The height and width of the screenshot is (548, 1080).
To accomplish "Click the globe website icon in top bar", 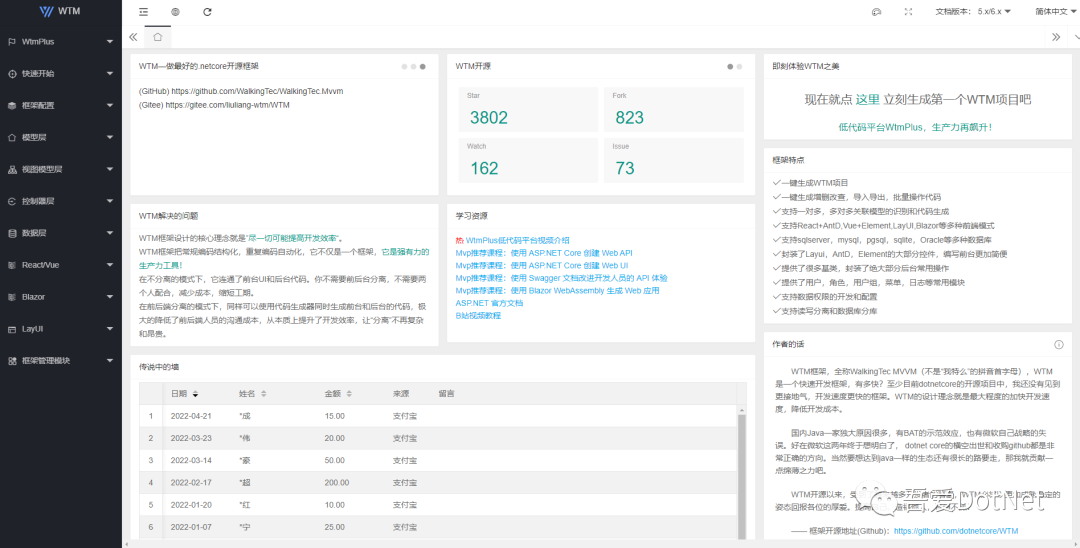I will point(175,12).
